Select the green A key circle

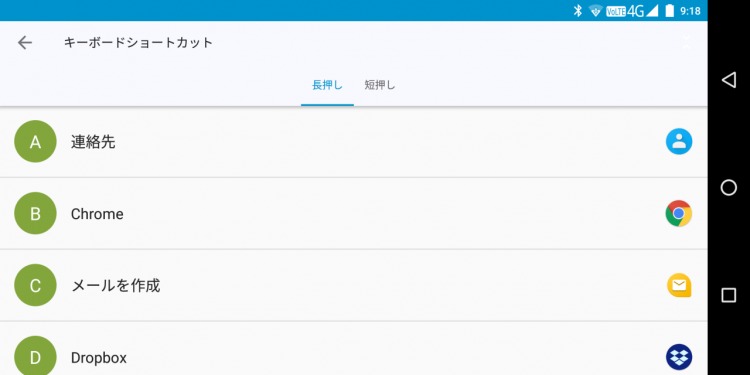click(x=35, y=142)
